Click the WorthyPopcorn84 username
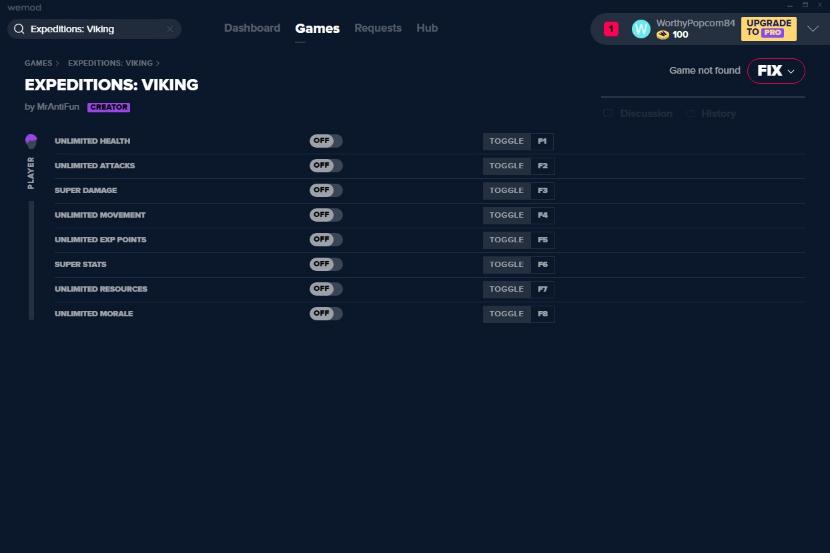Screen dimensions: 830x553 click(695, 23)
